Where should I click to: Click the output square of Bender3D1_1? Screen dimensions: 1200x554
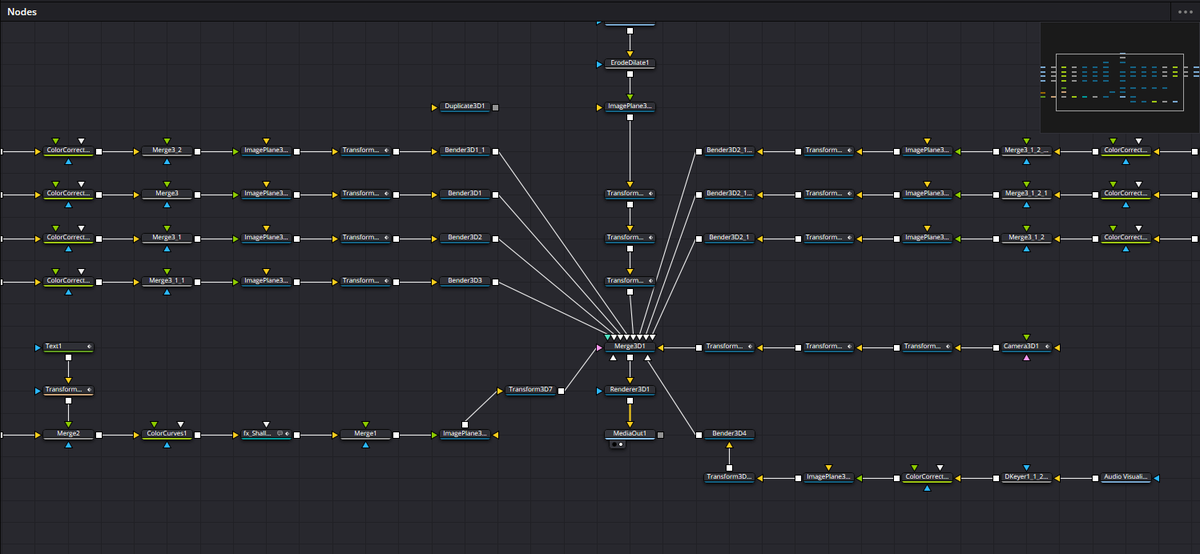coord(497,151)
